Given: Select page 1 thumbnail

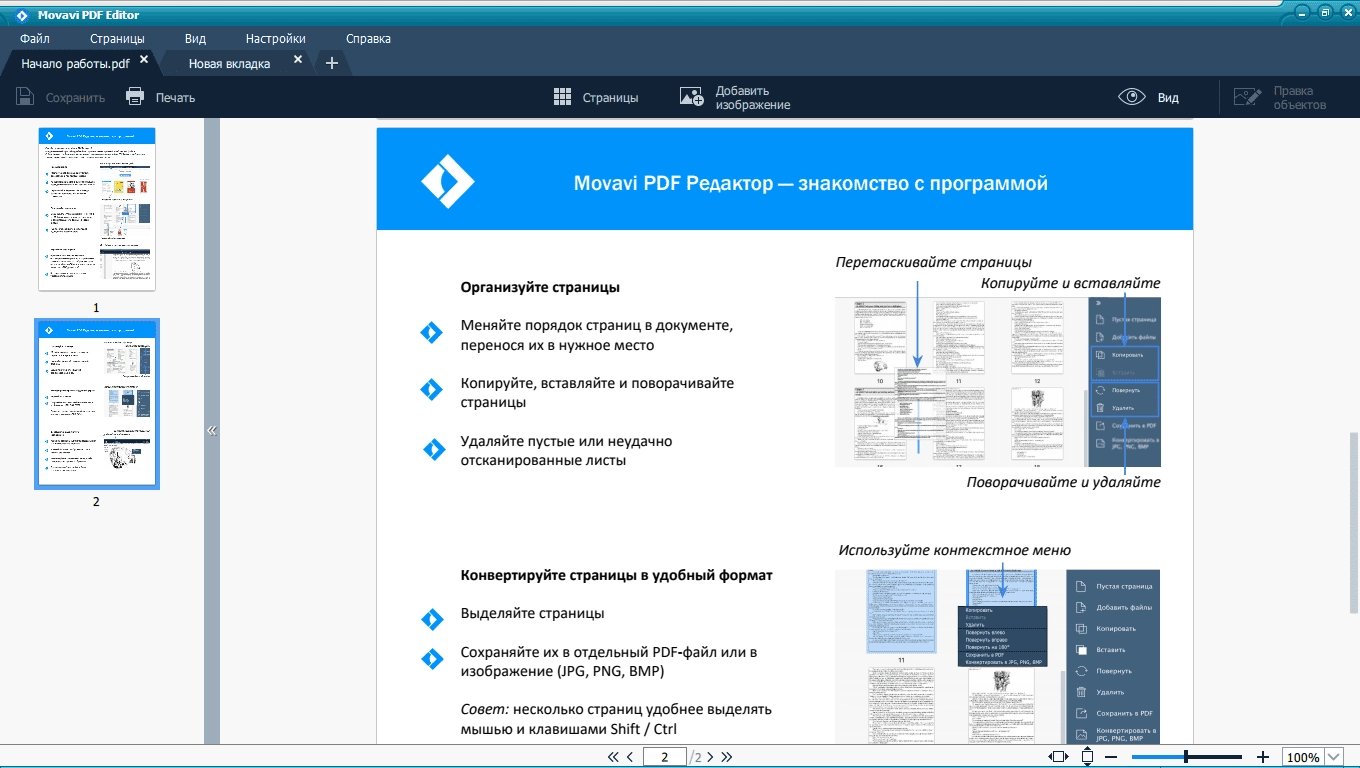Looking at the screenshot, I should (x=97, y=209).
